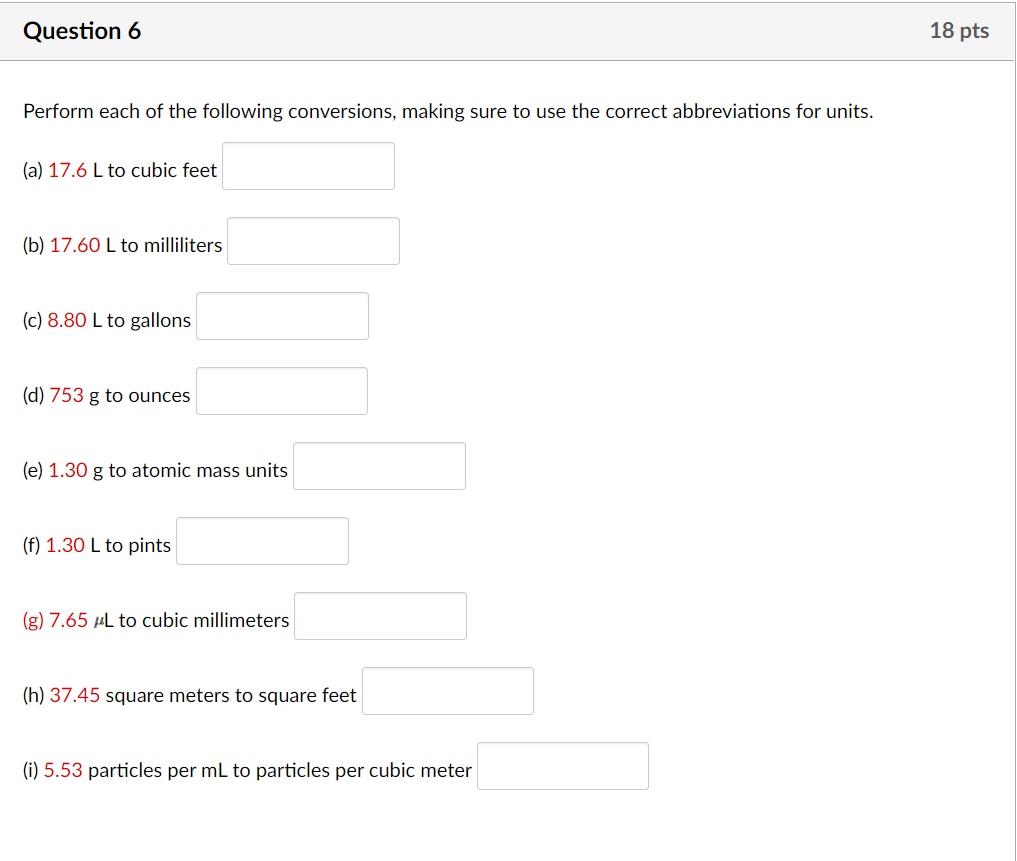1017x861 pixels.
Task: Select the particles per cubic meter input field
Action: click(x=562, y=765)
